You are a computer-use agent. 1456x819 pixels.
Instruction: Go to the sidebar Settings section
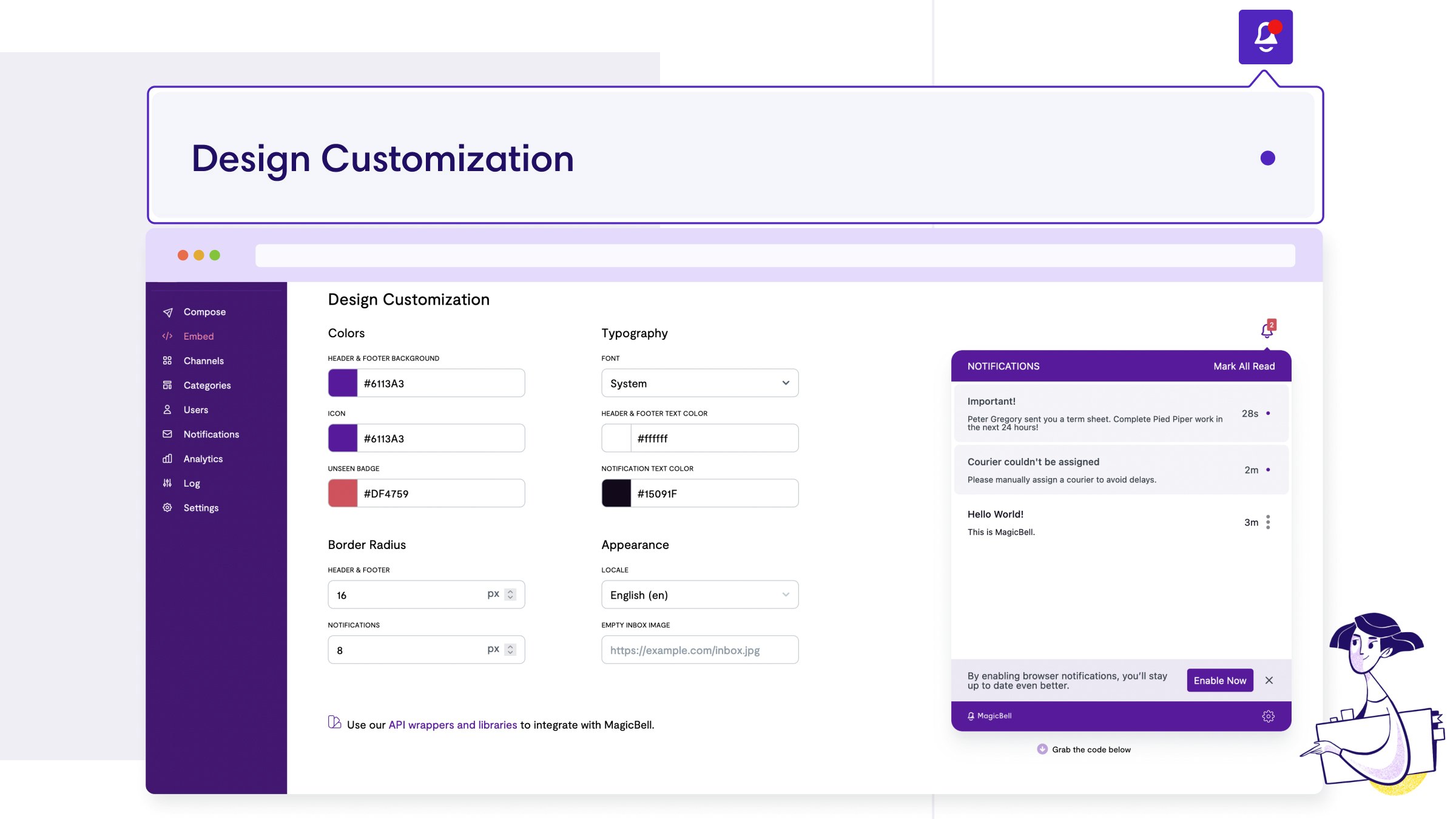point(201,508)
